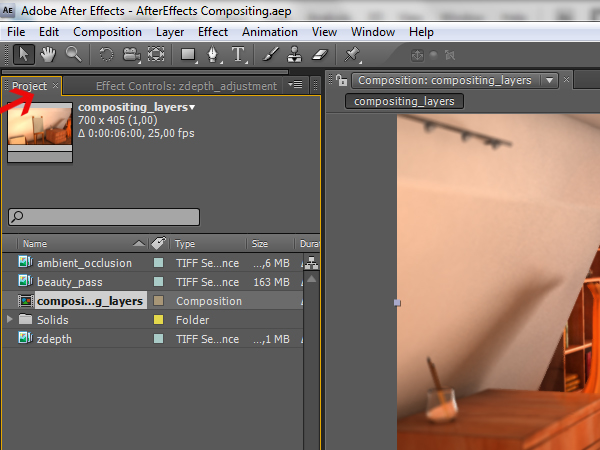Image resolution: width=600 pixels, height=450 pixels.
Task: Select the Rotation tool
Action: point(107,54)
